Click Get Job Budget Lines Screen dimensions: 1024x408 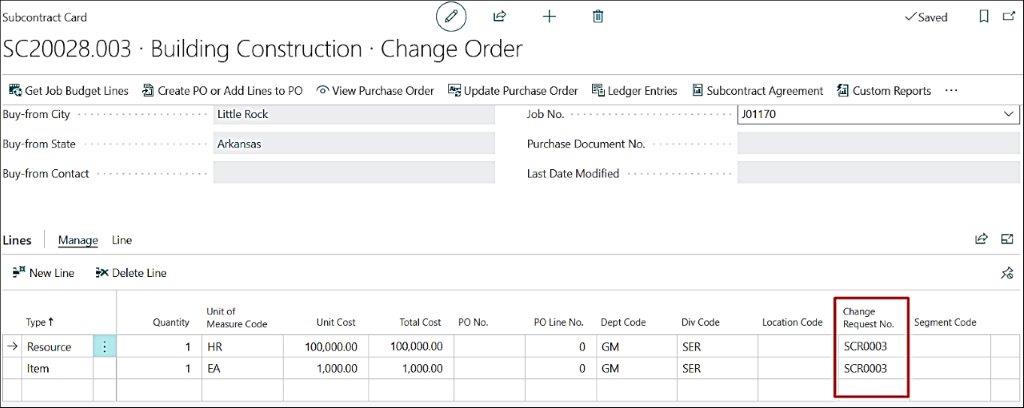tap(69, 91)
